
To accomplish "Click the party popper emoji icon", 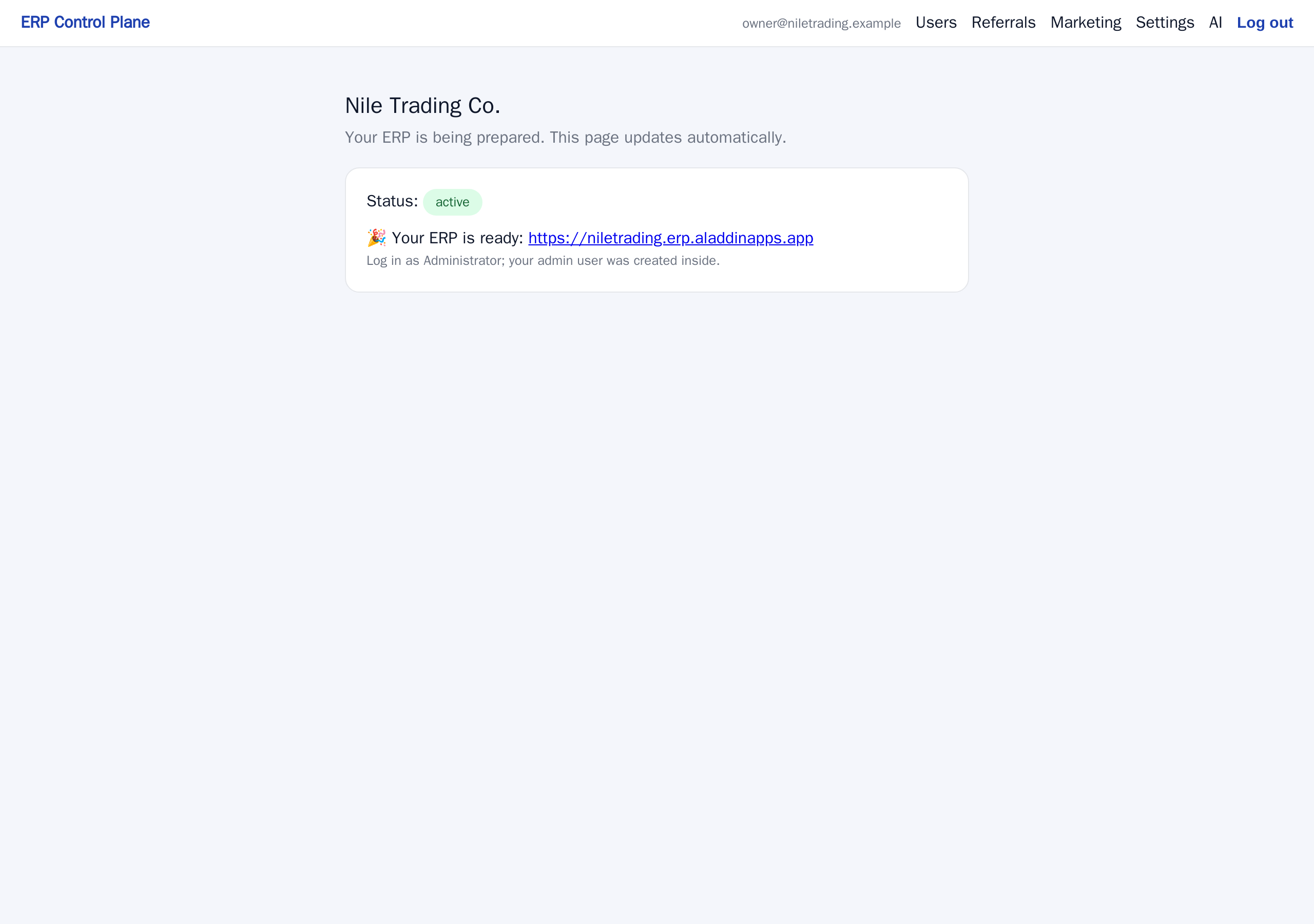I will point(377,238).
